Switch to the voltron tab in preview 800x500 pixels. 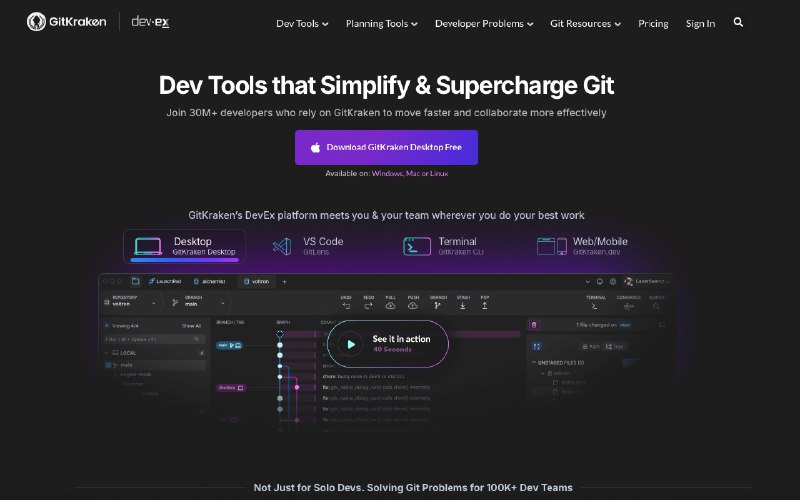(x=257, y=282)
